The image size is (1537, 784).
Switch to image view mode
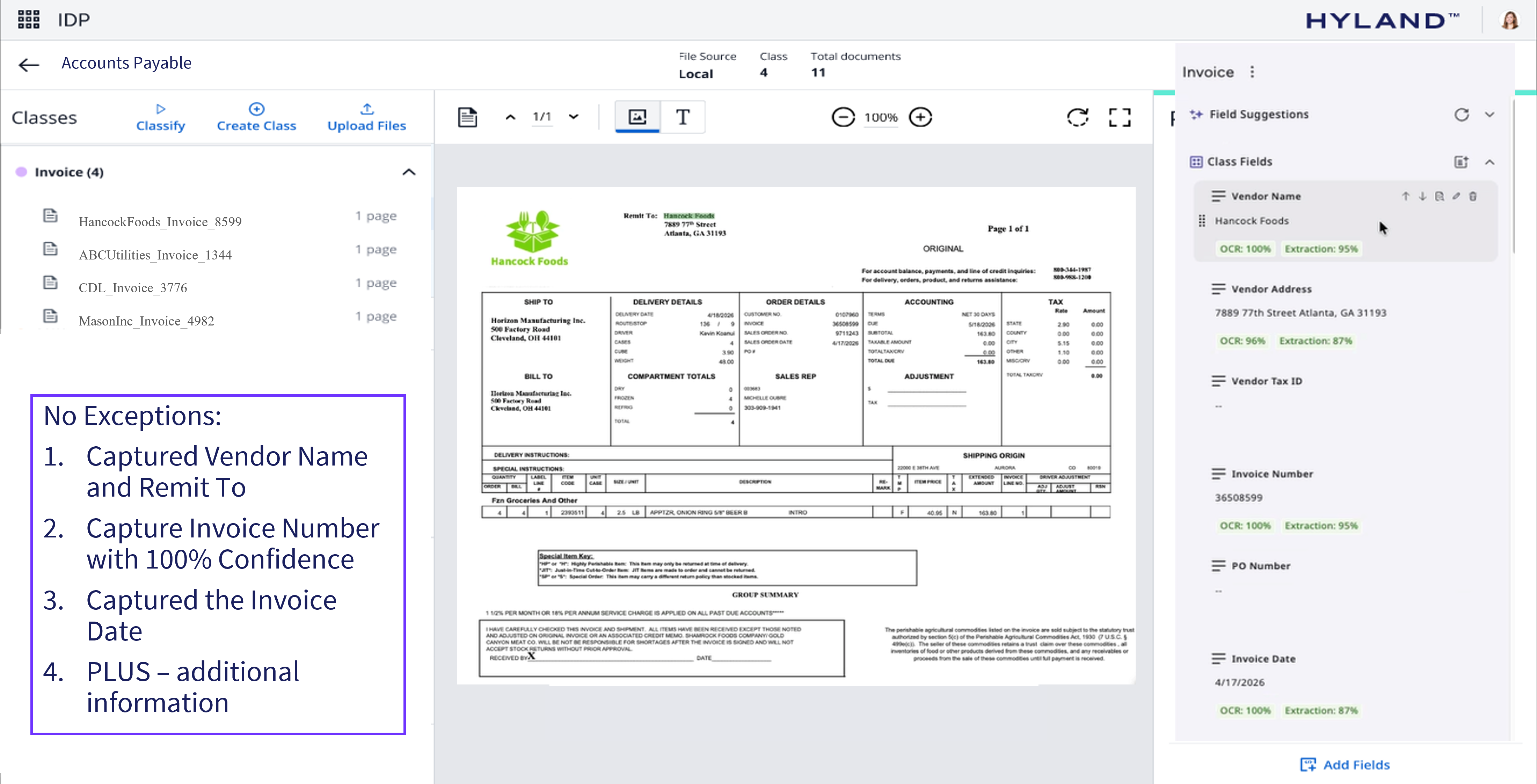click(x=637, y=117)
